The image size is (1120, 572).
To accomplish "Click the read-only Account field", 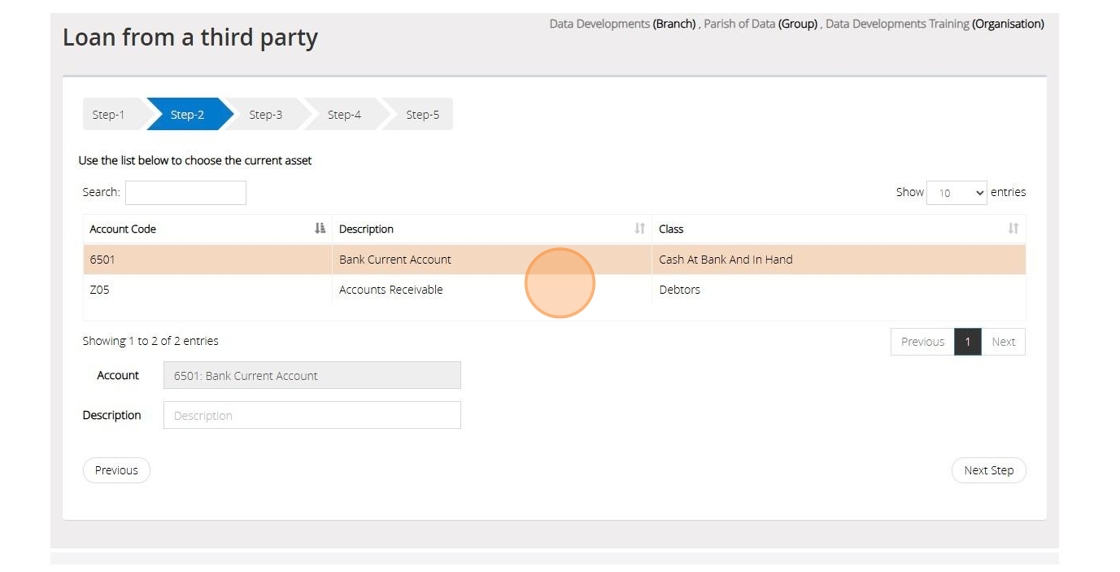I will [x=312, y=376].
